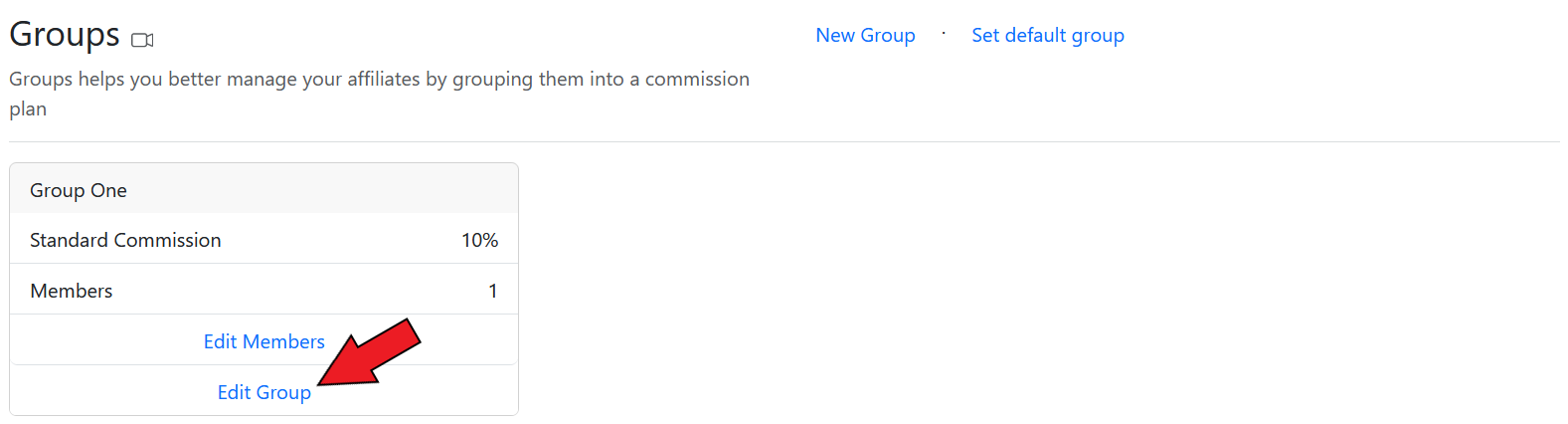Click the word "commission" in the page description
The height and width of the screenshot is (424, 1568).
pyautogui.click(x=697, y=79)
